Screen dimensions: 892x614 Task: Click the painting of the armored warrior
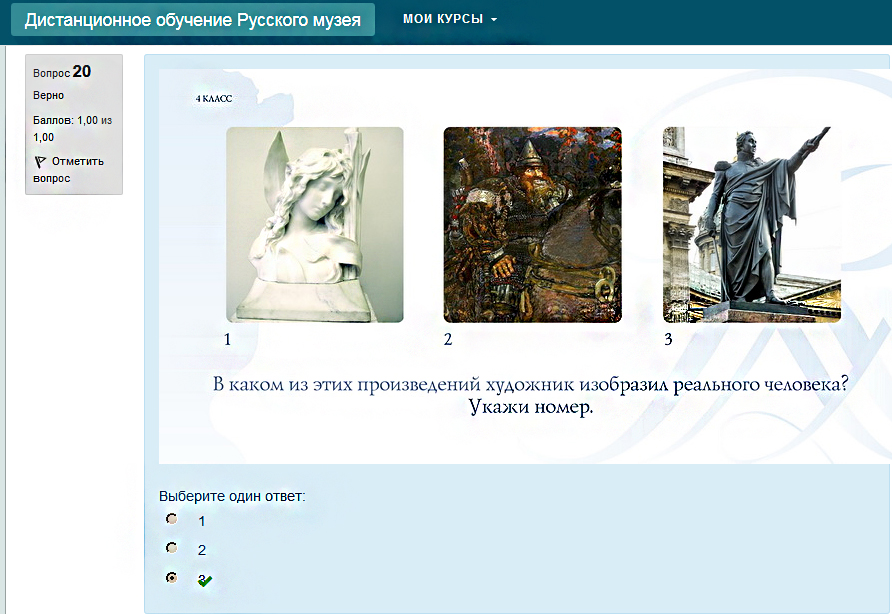[x=532, y=224]
